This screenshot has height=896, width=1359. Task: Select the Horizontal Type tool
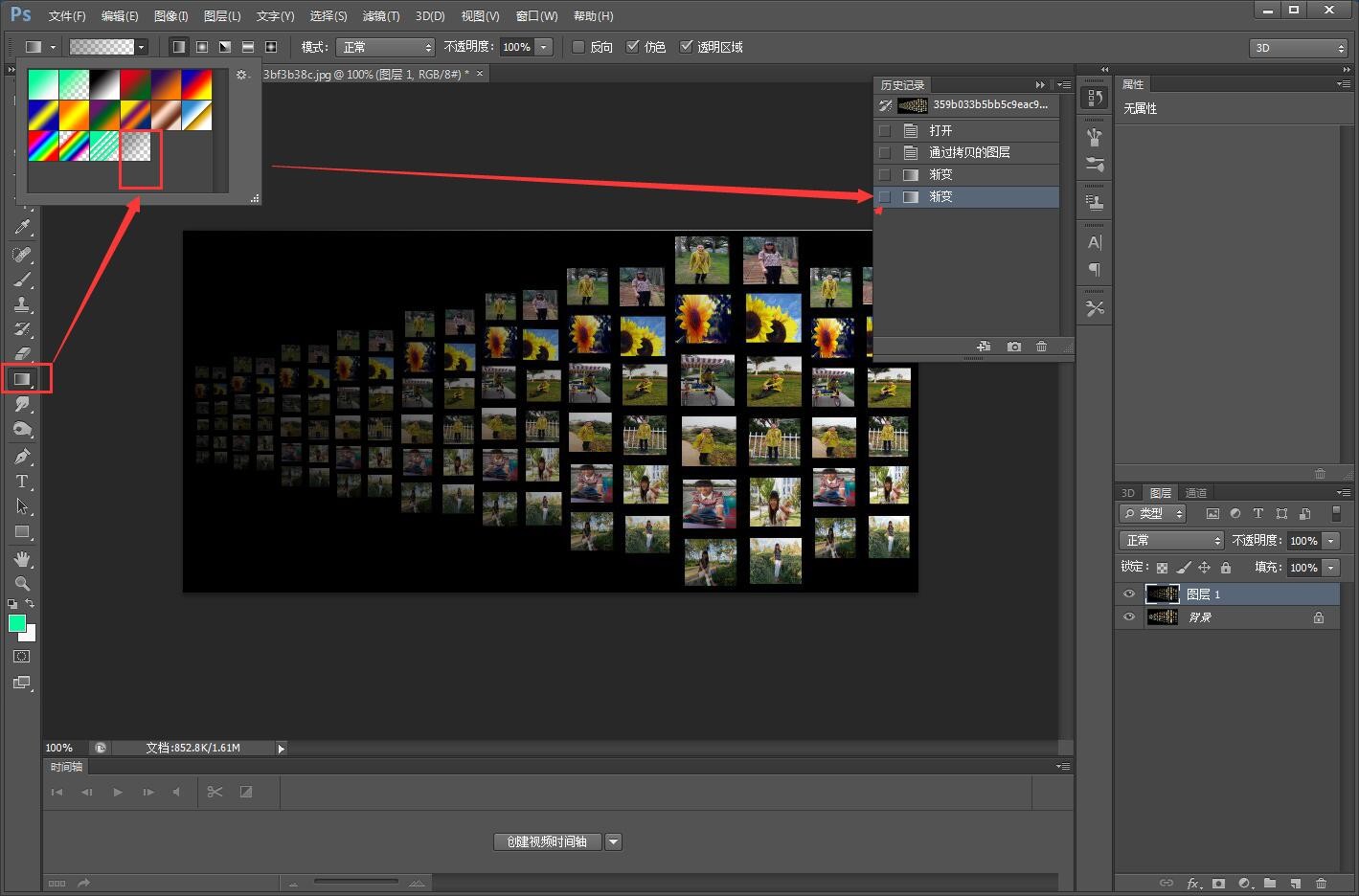(x=22, y=482)
